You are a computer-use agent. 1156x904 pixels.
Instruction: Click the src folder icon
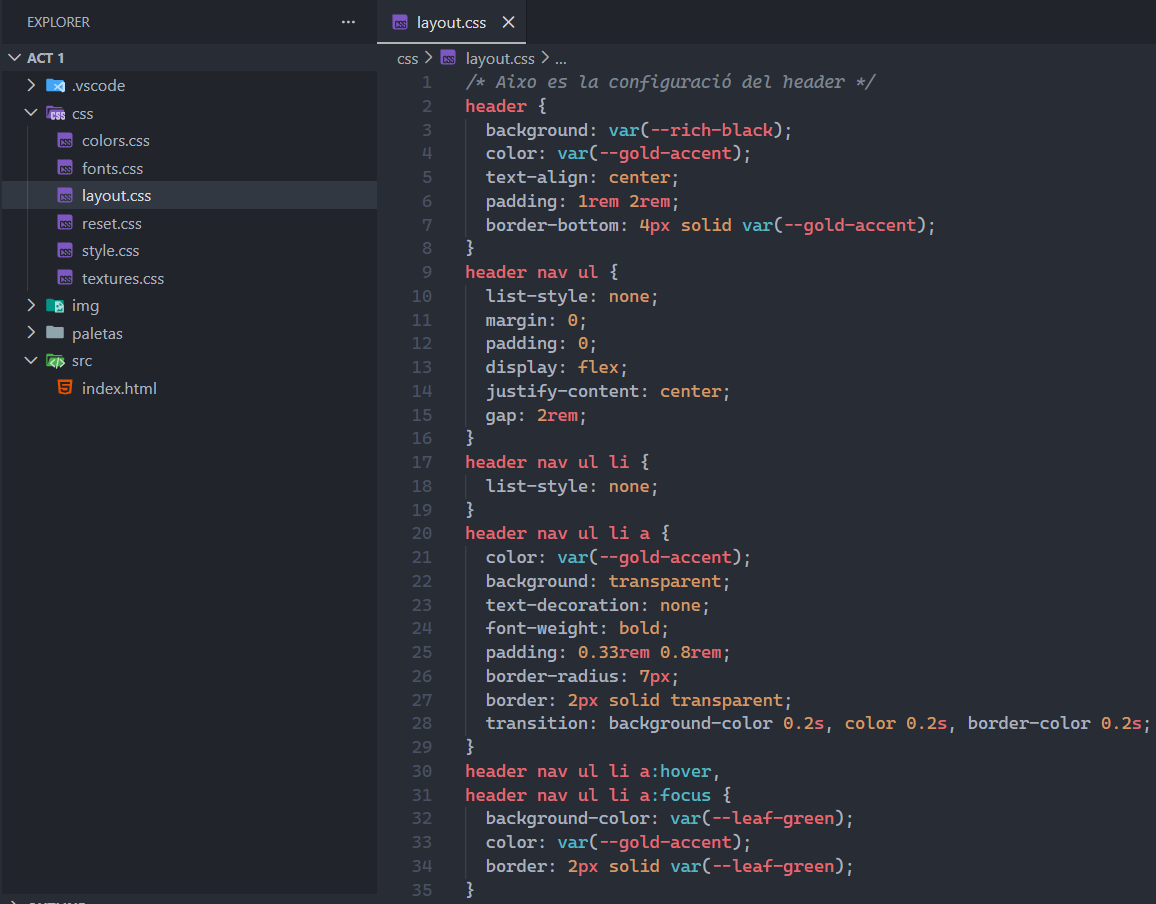click(x=55, y=361)
